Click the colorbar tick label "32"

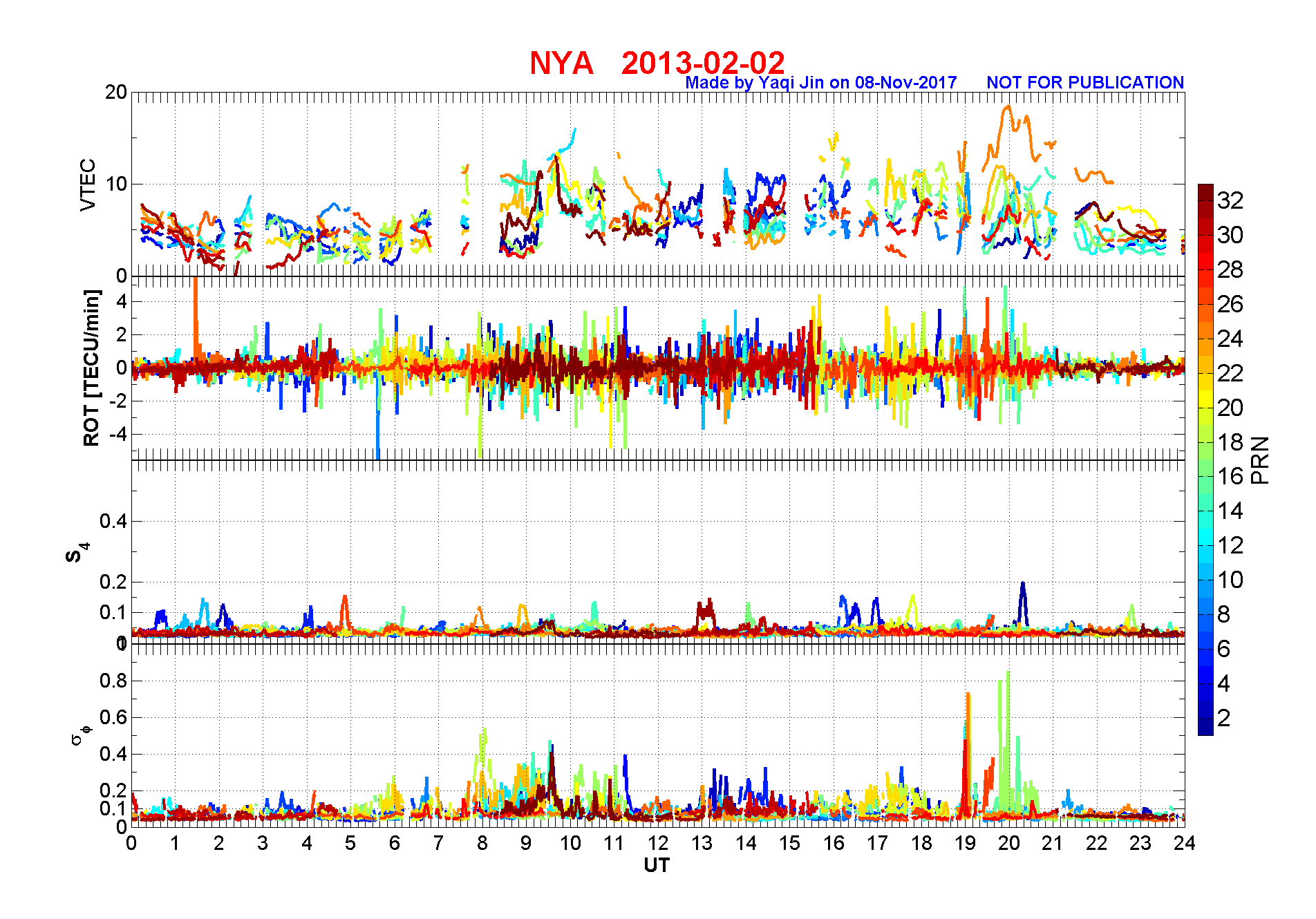[1230, 200]
